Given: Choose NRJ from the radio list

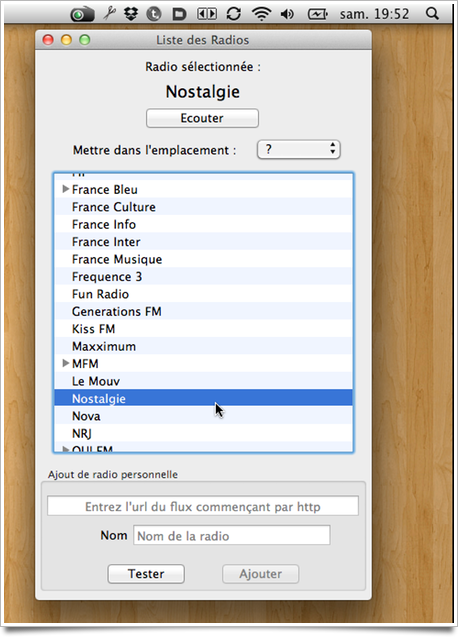Looking at the screenshot, I should click(203, 433).
